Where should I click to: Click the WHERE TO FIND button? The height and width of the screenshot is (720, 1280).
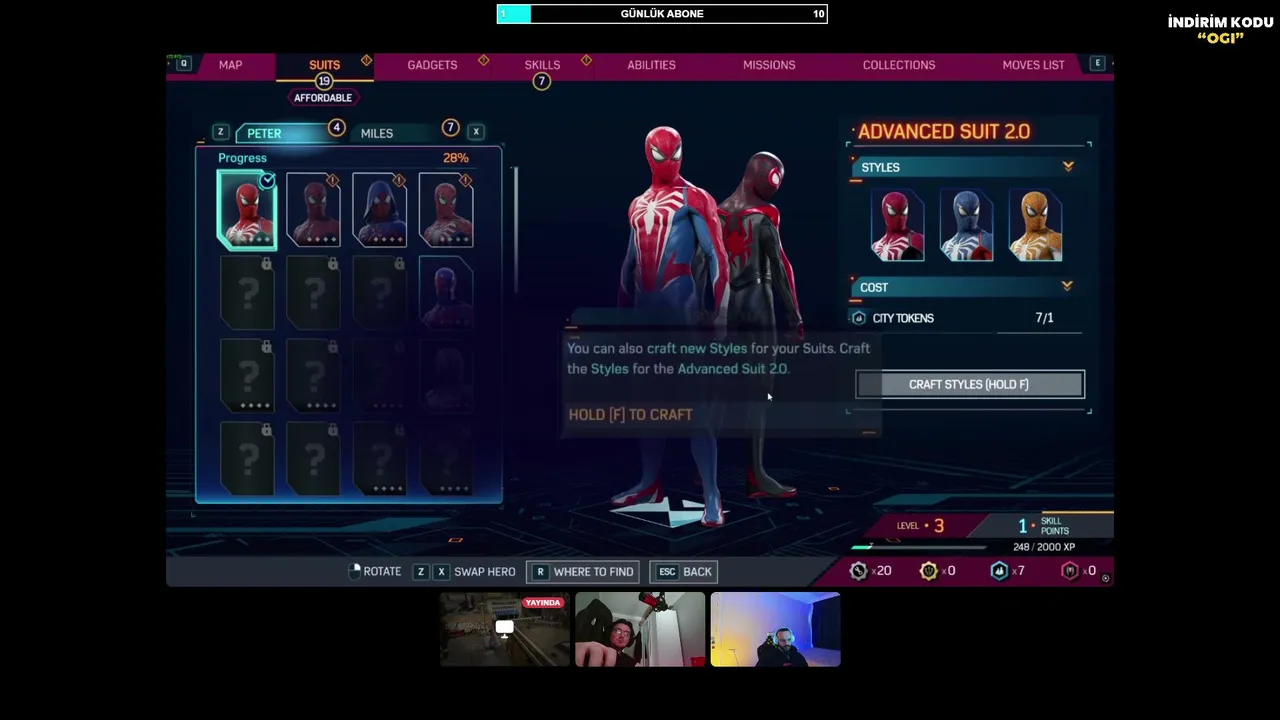(583, 572)
